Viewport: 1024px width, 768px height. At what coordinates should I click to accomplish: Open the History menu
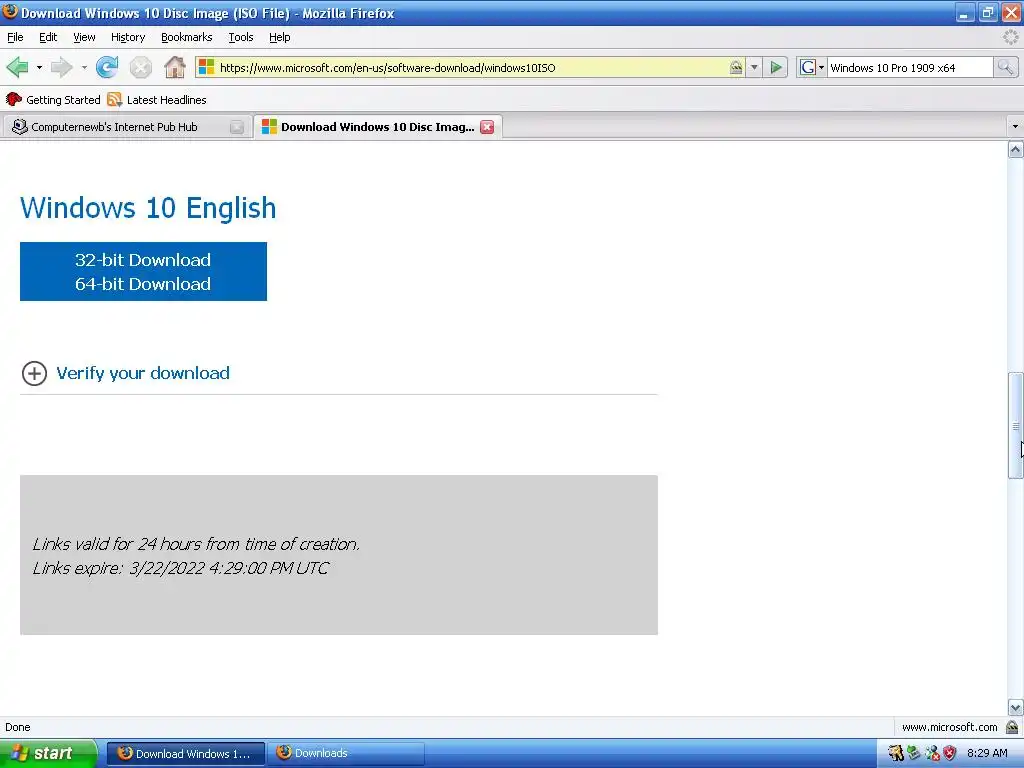click(x=128, y=37)
